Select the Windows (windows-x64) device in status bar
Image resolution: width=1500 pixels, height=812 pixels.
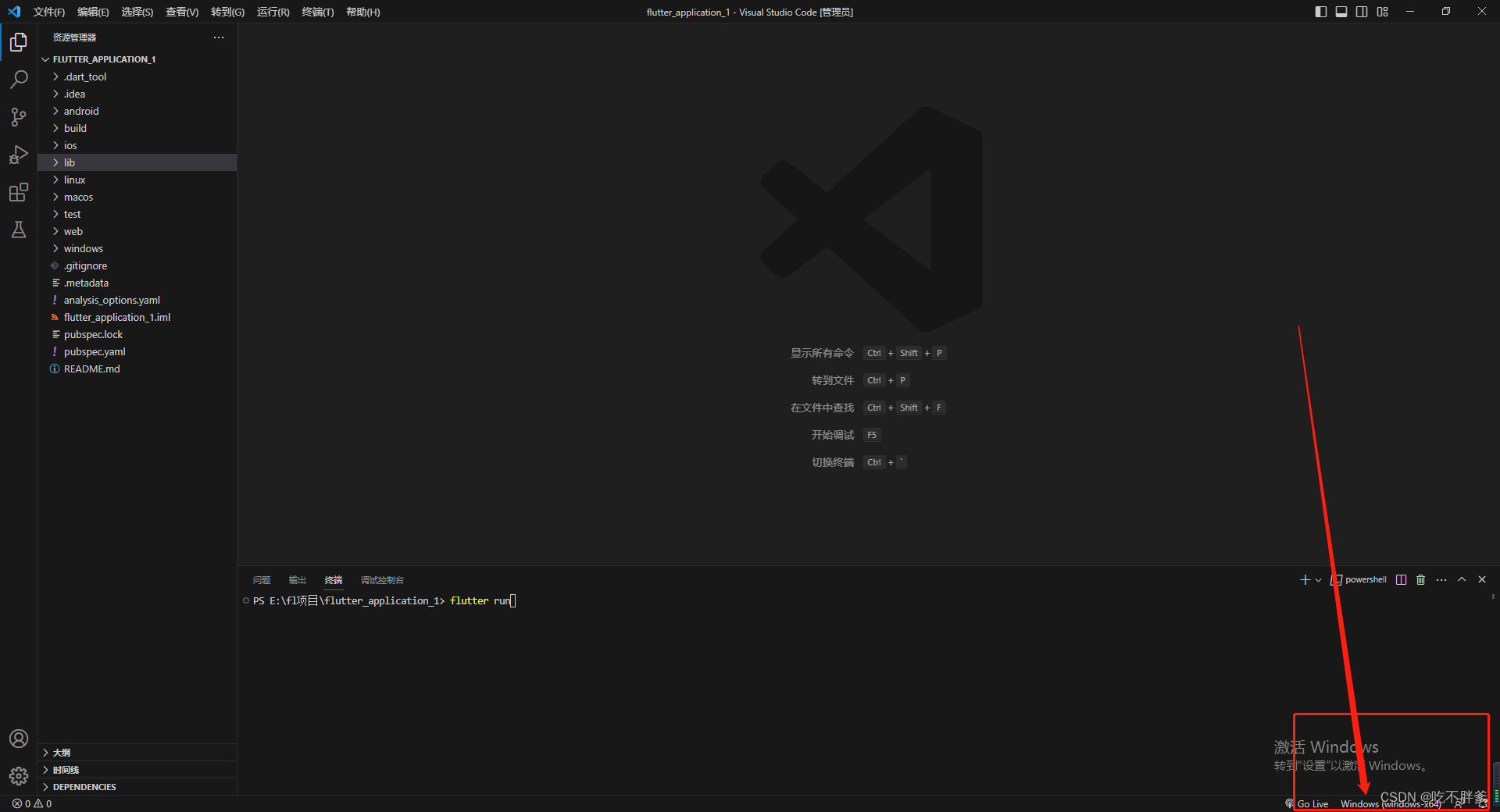(1391, 803)
